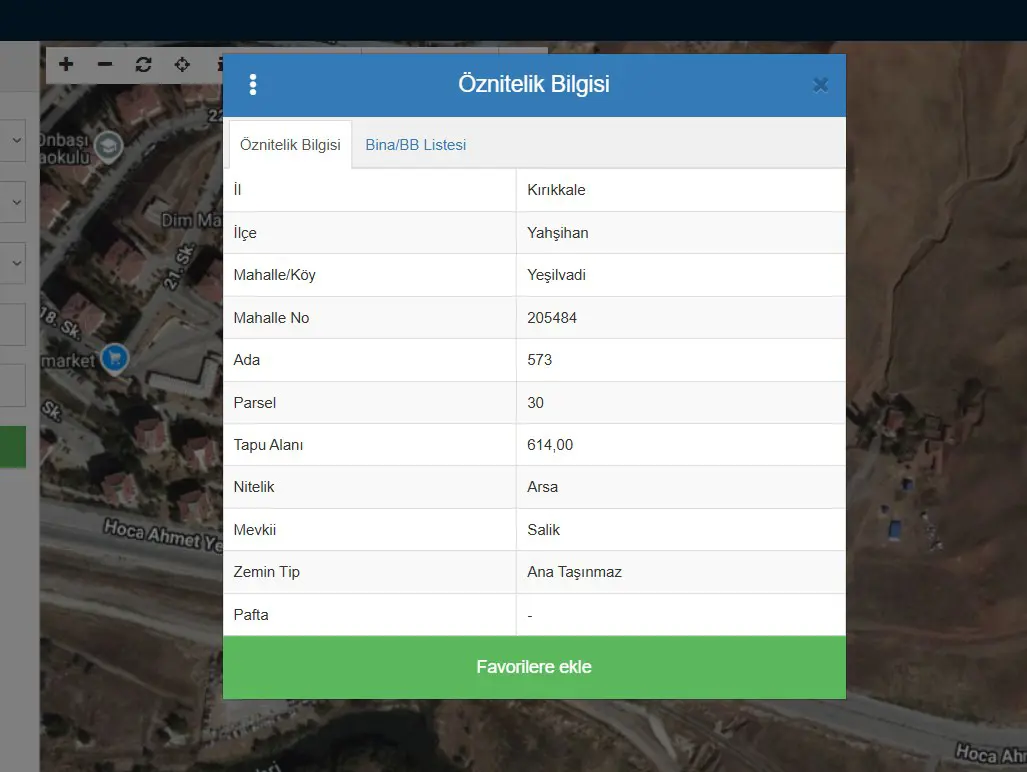This screenshot has height=772, width=1027.
Task: Click the Parsel value 30
Action: tap(535, 403)
